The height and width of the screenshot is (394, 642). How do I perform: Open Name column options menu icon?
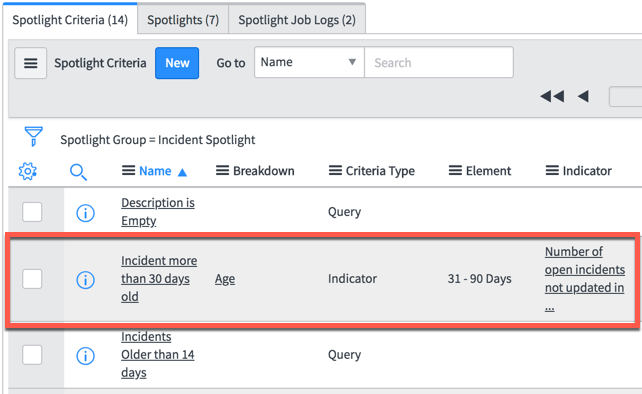pos(129,170)
